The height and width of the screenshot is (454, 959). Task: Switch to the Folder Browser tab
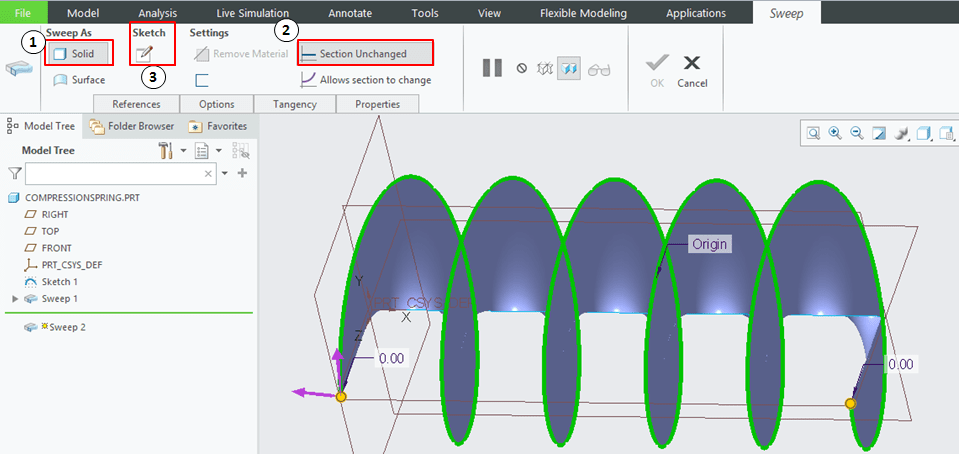(x=132, y=126)
